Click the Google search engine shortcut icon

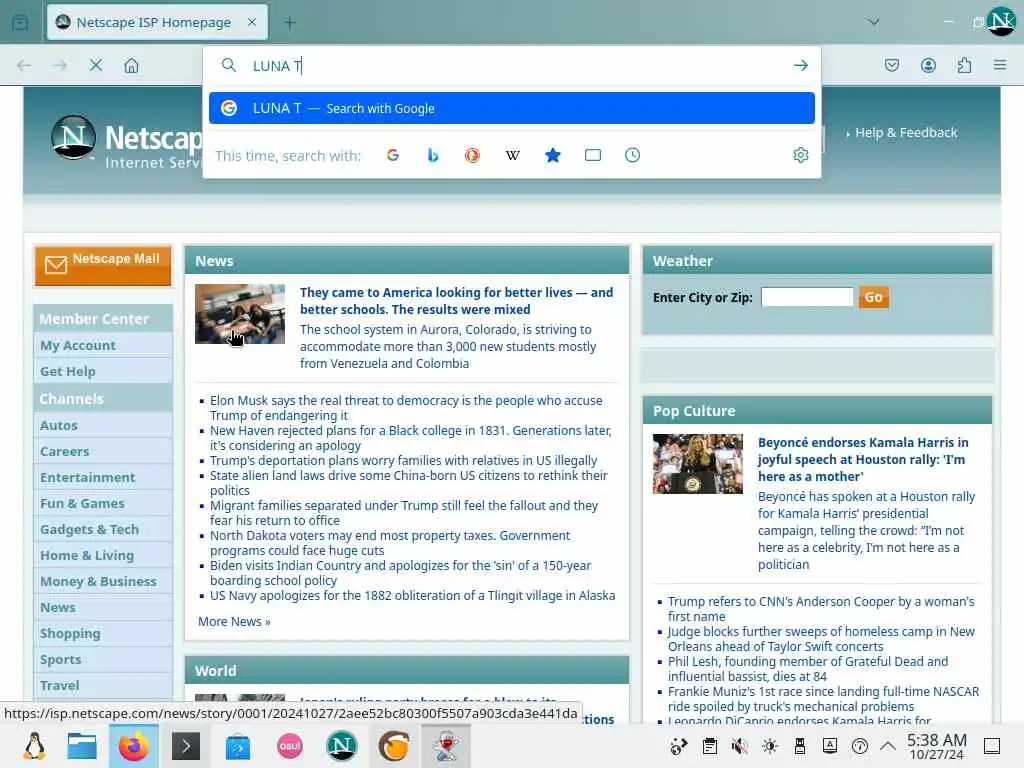tap(392, 155)
